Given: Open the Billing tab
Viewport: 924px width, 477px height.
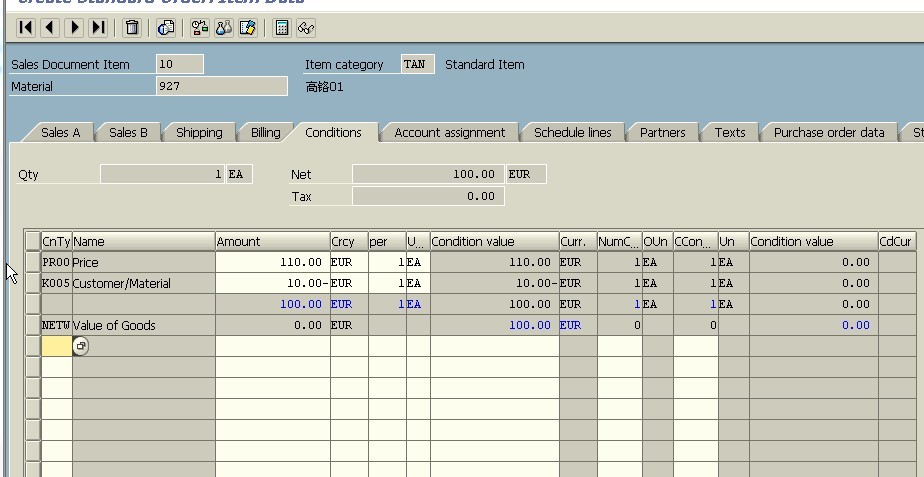Looking at the screenshot, I should tap(265, 133).
